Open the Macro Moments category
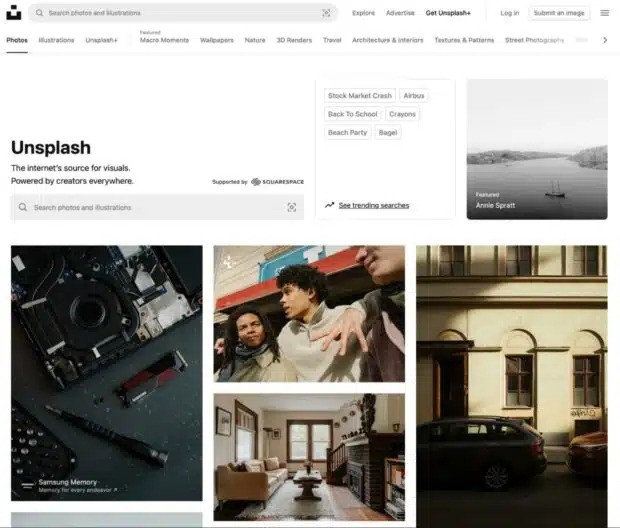The image size is (620, 528). point(164,40)
